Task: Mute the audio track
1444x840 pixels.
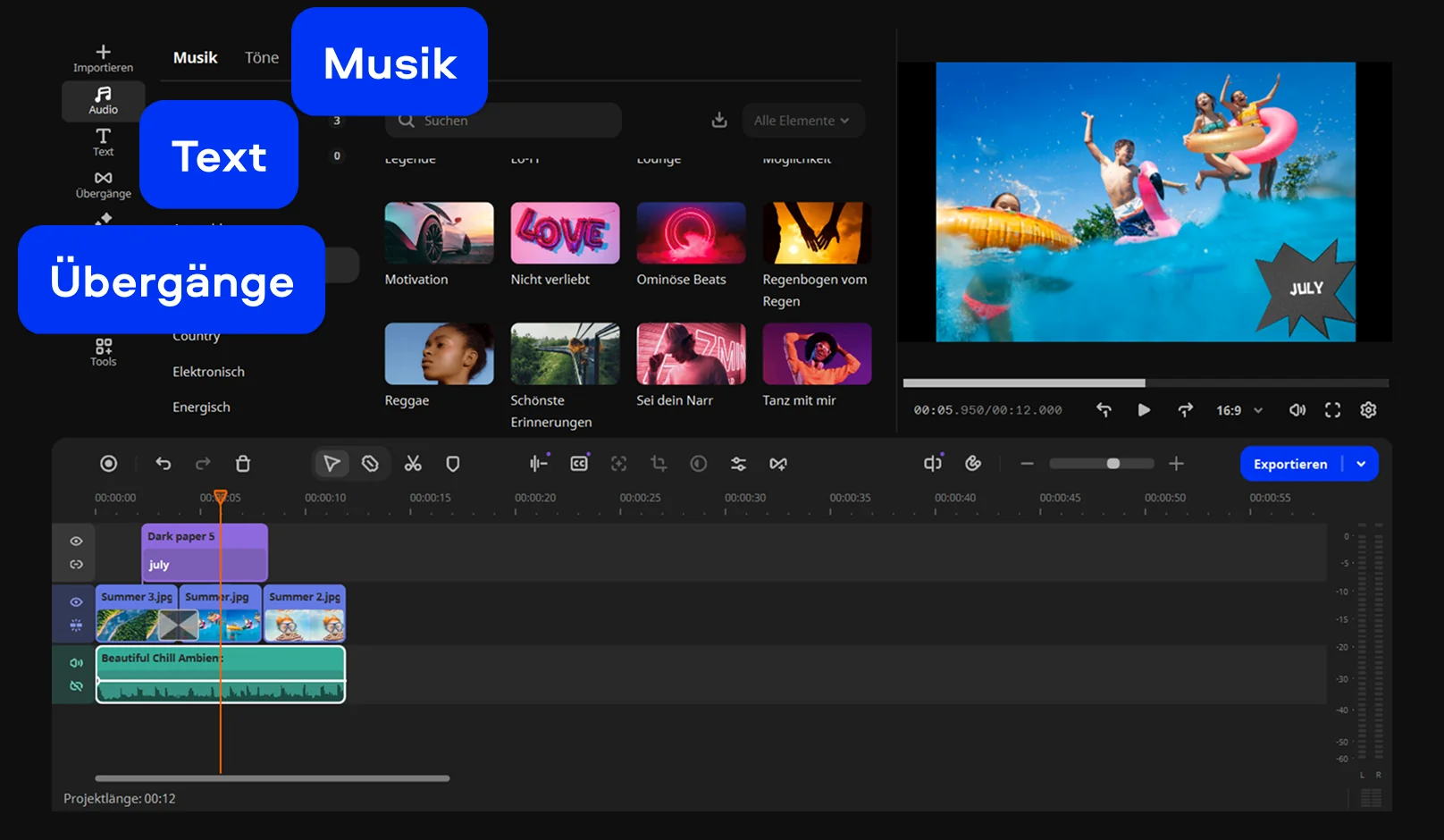Action: pyautogui.click(x=76, y=662)
